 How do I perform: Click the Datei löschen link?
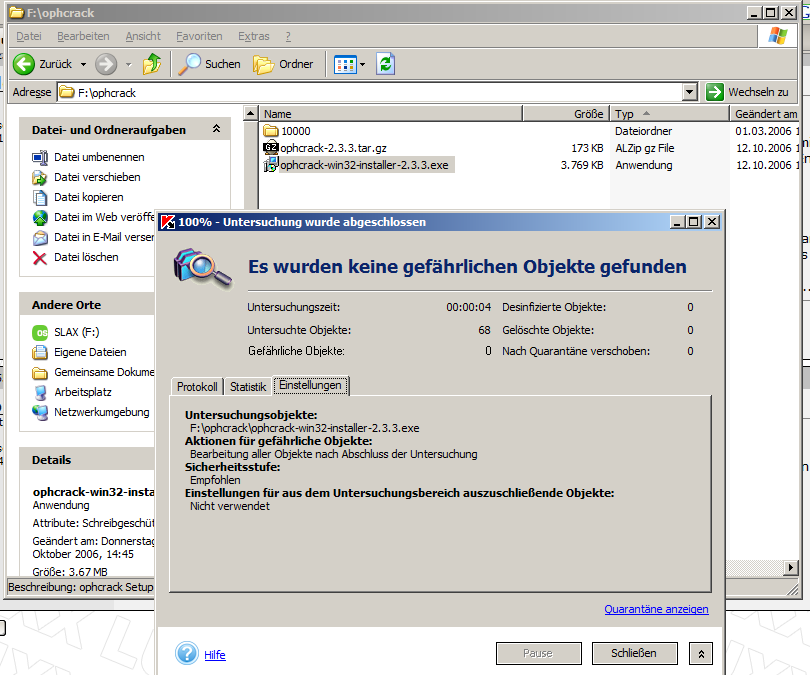86,257
